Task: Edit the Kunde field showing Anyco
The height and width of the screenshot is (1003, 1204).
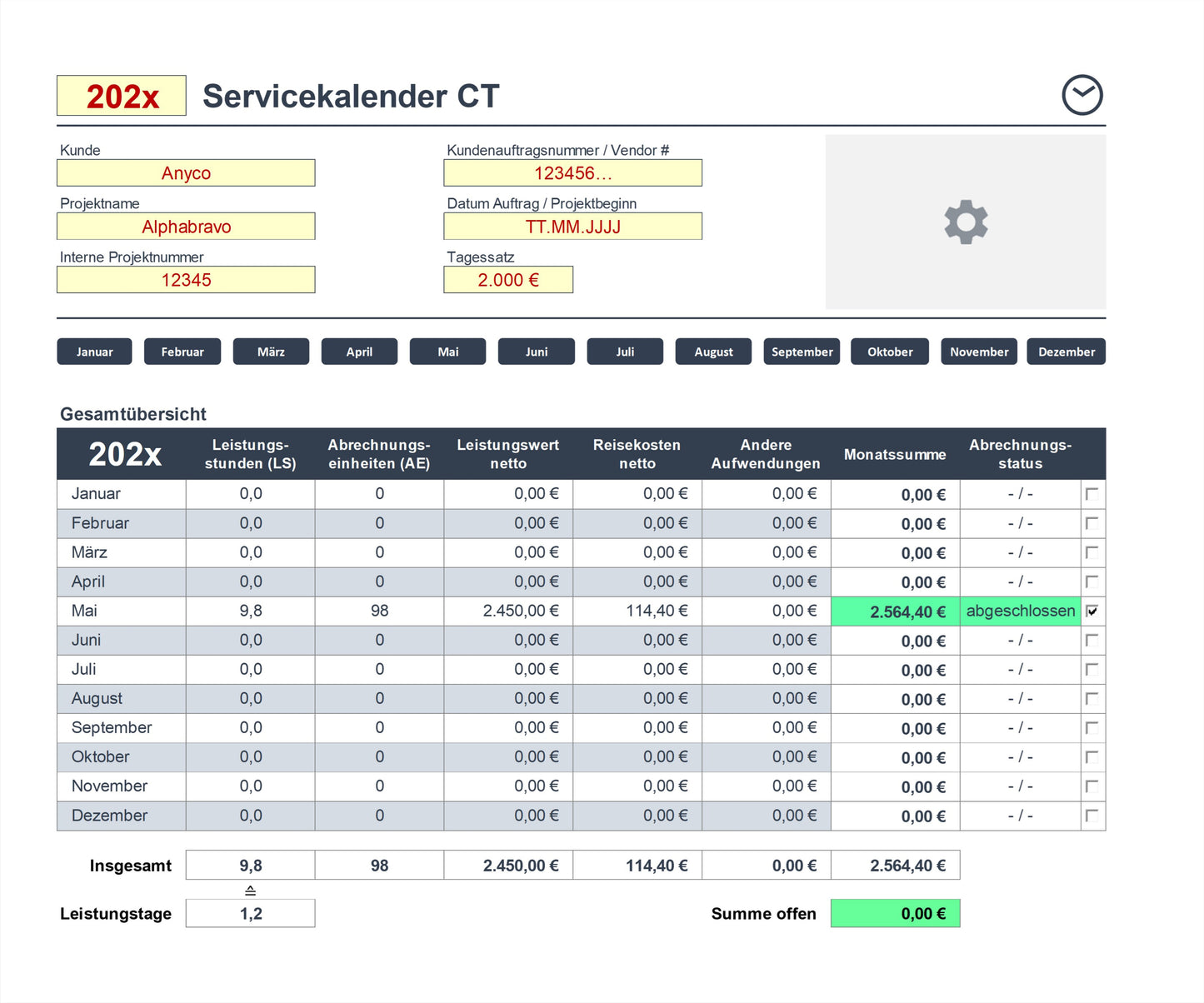Action: pos(186,173)
